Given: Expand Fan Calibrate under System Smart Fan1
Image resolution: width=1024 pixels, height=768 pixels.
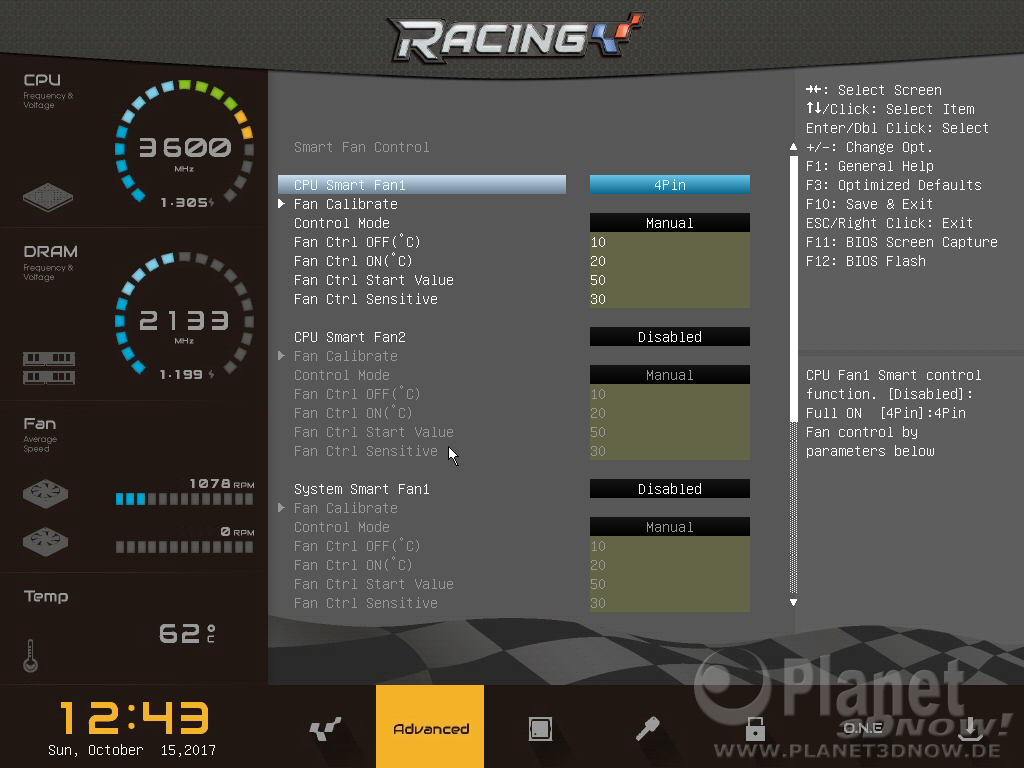Looking at the screenshot, I should pyautogui.click(x=345, y=508).
